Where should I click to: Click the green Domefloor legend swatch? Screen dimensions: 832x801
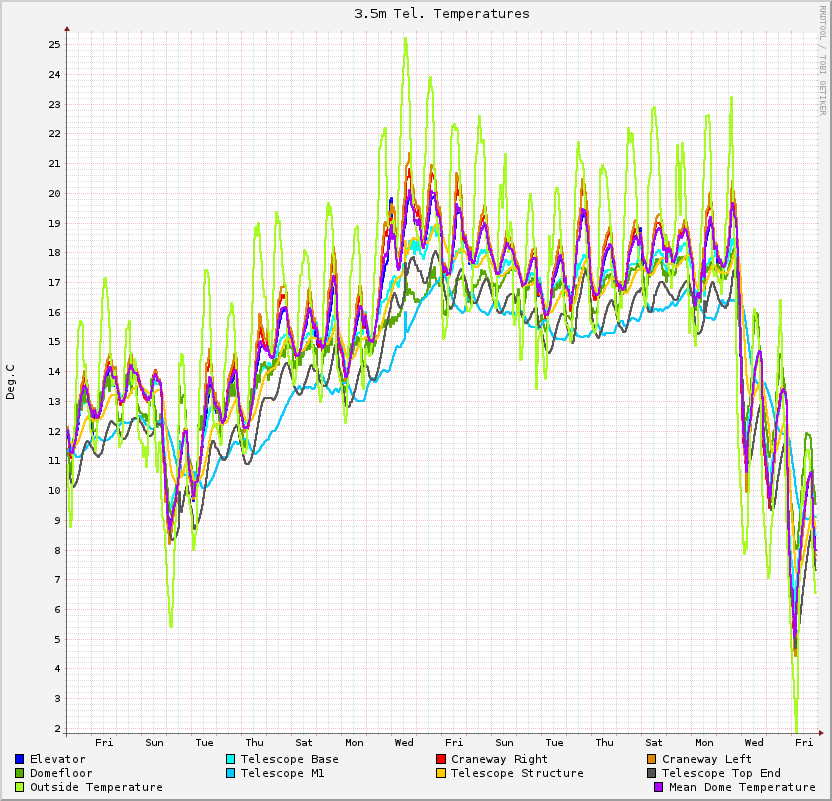click(19, 773)
